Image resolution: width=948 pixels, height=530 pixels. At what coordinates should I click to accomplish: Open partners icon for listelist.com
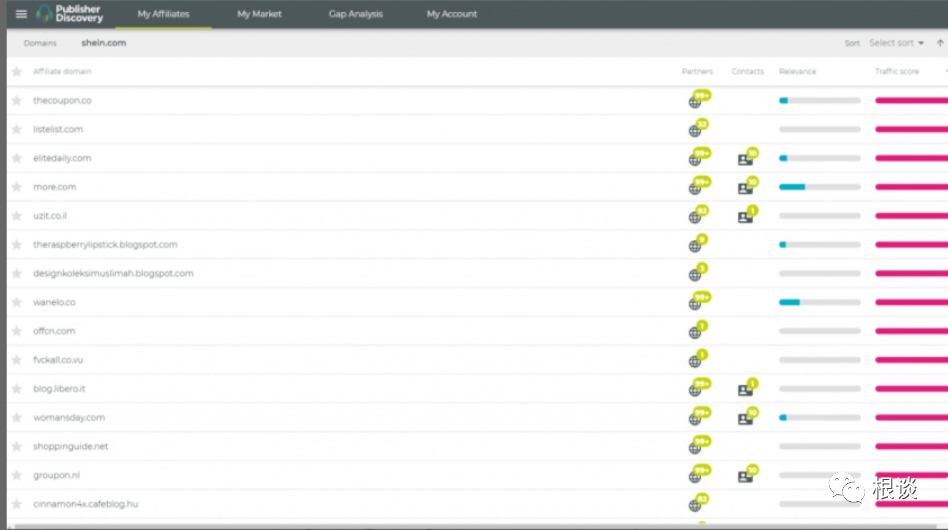coord(698,128)
